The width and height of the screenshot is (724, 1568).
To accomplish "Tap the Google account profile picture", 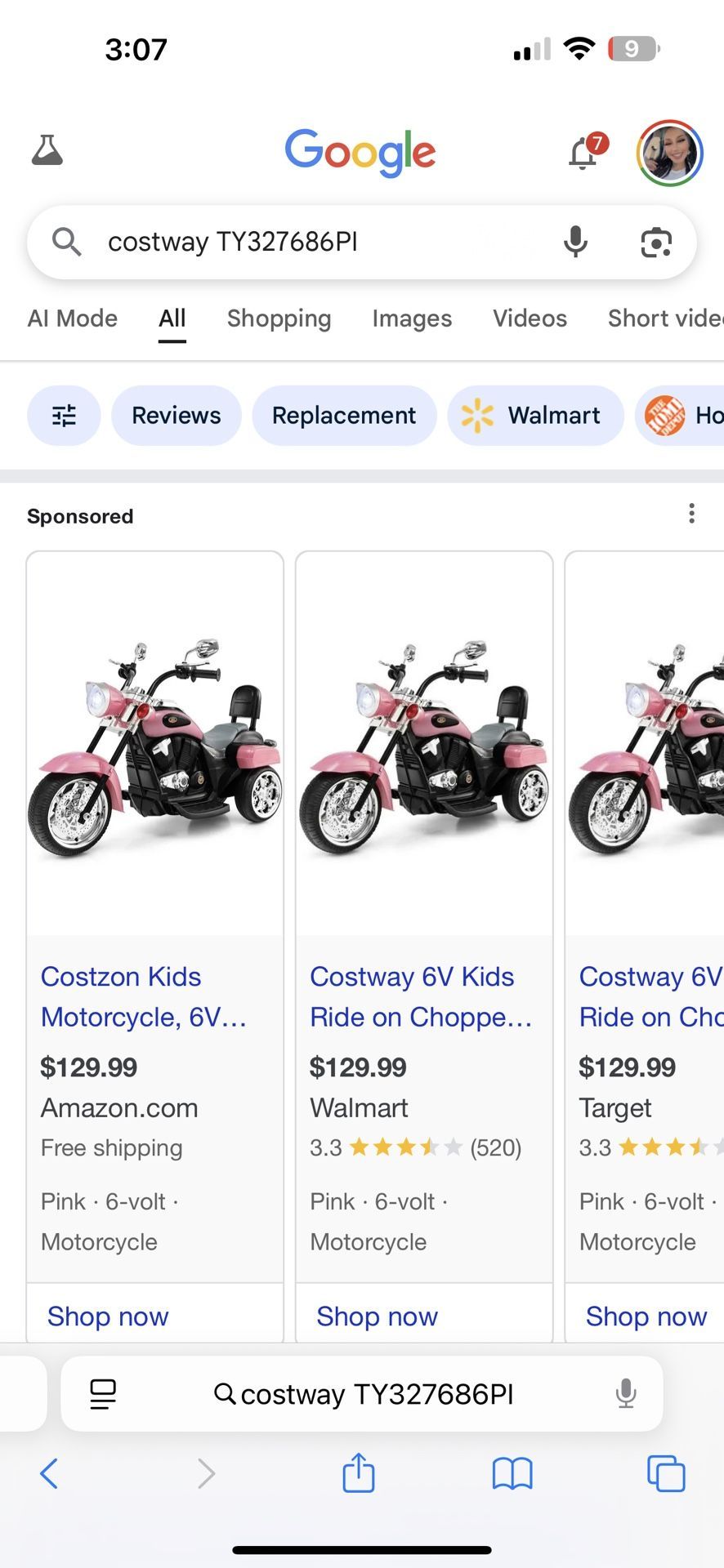I will coord(669,153).
